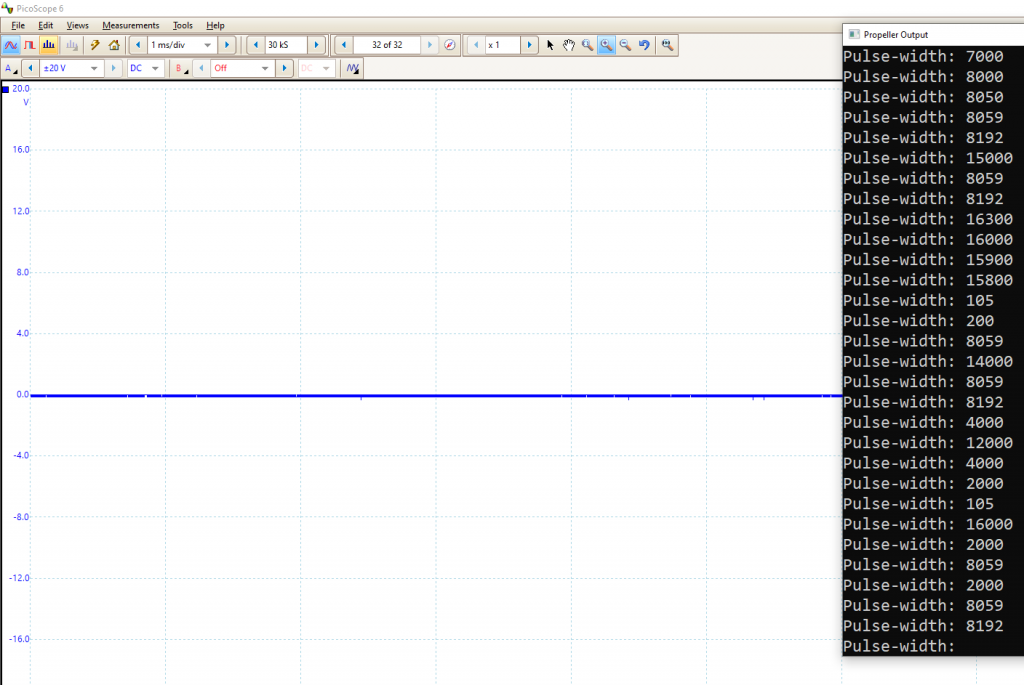
Task: Select Persistence mode icon
Action: pos(30,45)
